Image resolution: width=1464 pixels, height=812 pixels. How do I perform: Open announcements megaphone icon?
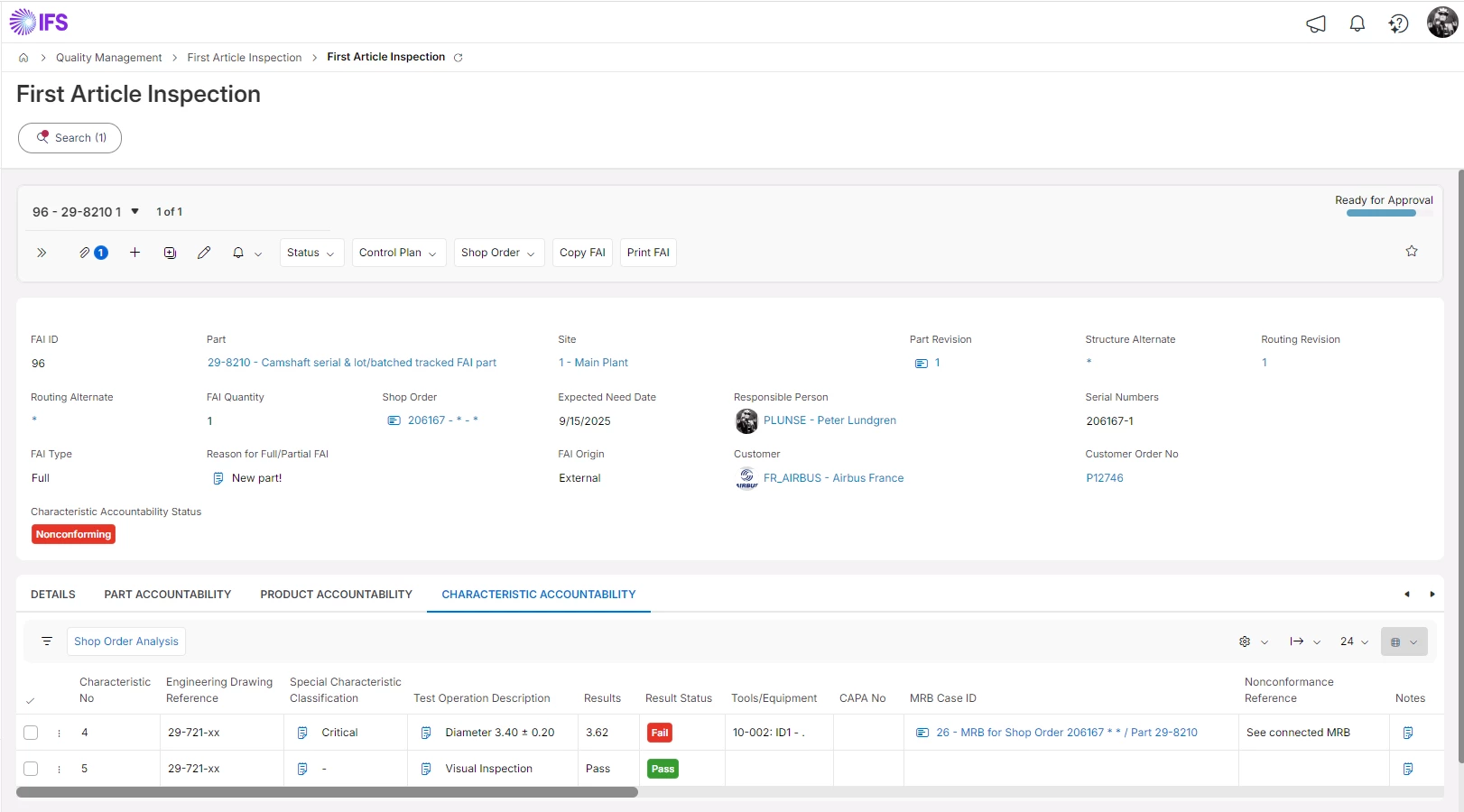coord(1316,24)
